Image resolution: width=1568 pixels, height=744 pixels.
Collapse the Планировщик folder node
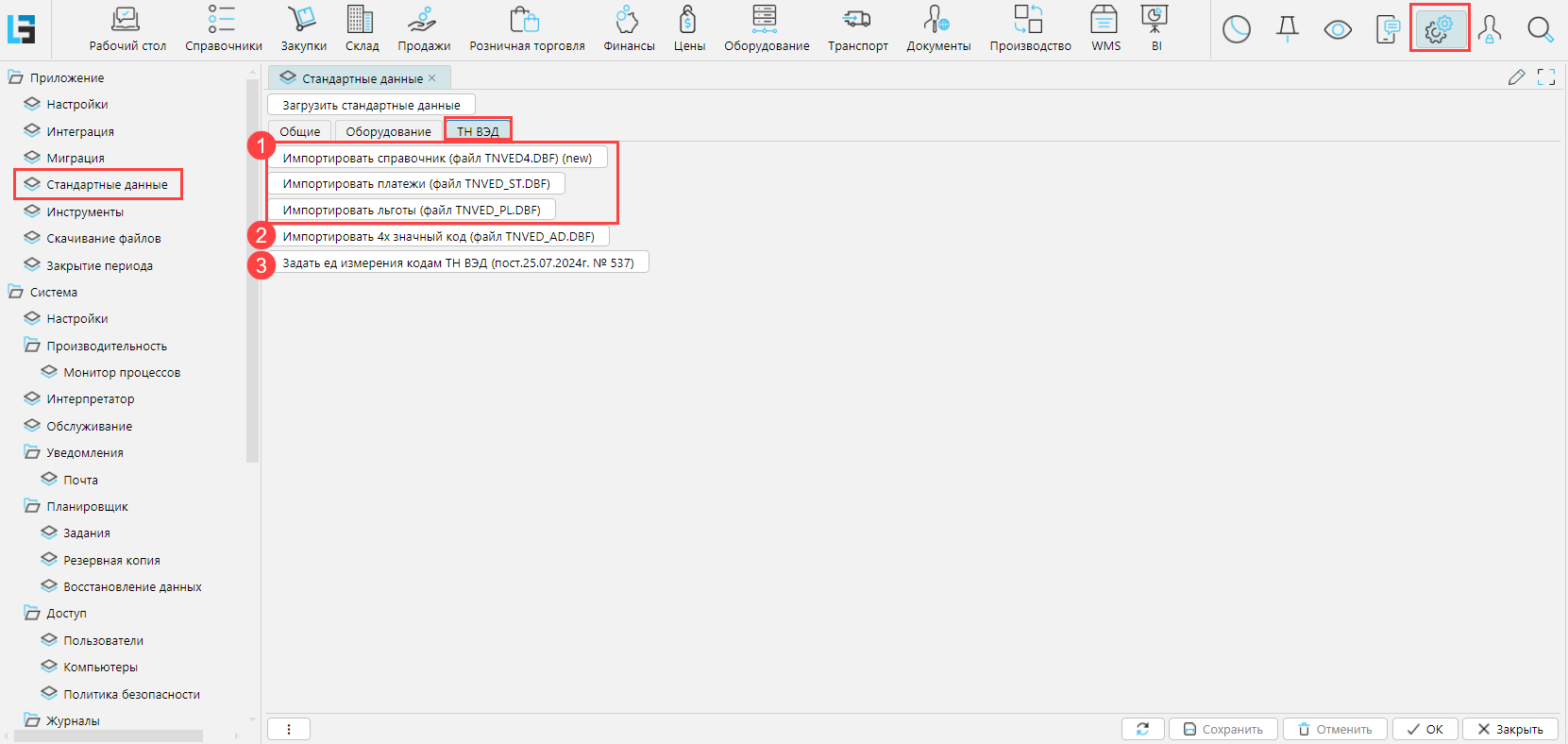pyautogui.click(x=33, y=506)
